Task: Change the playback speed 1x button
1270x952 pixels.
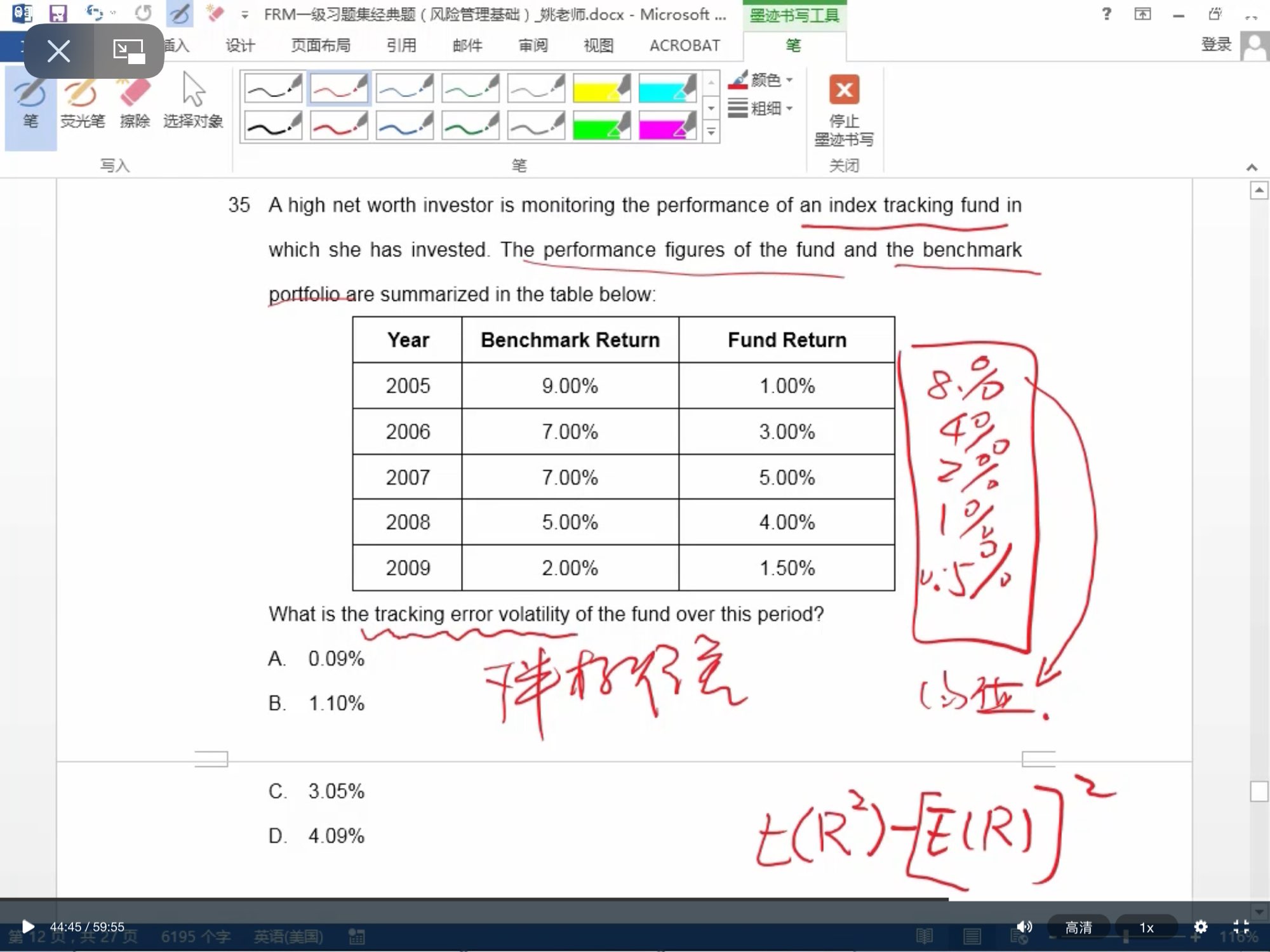Action: pyautogui.click(x=1146, y=927)
